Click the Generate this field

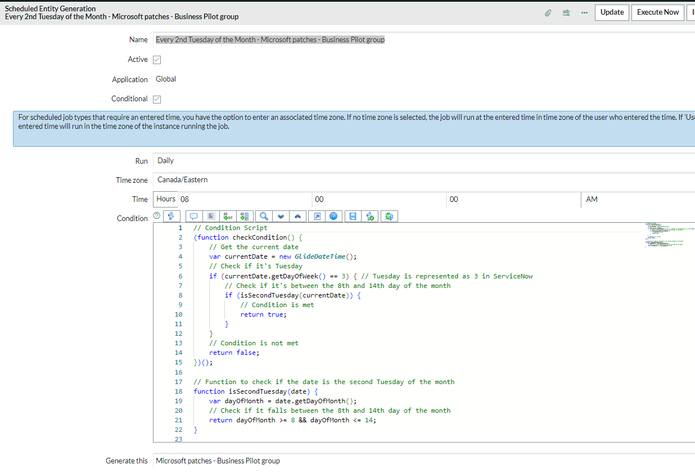point(424,461)
